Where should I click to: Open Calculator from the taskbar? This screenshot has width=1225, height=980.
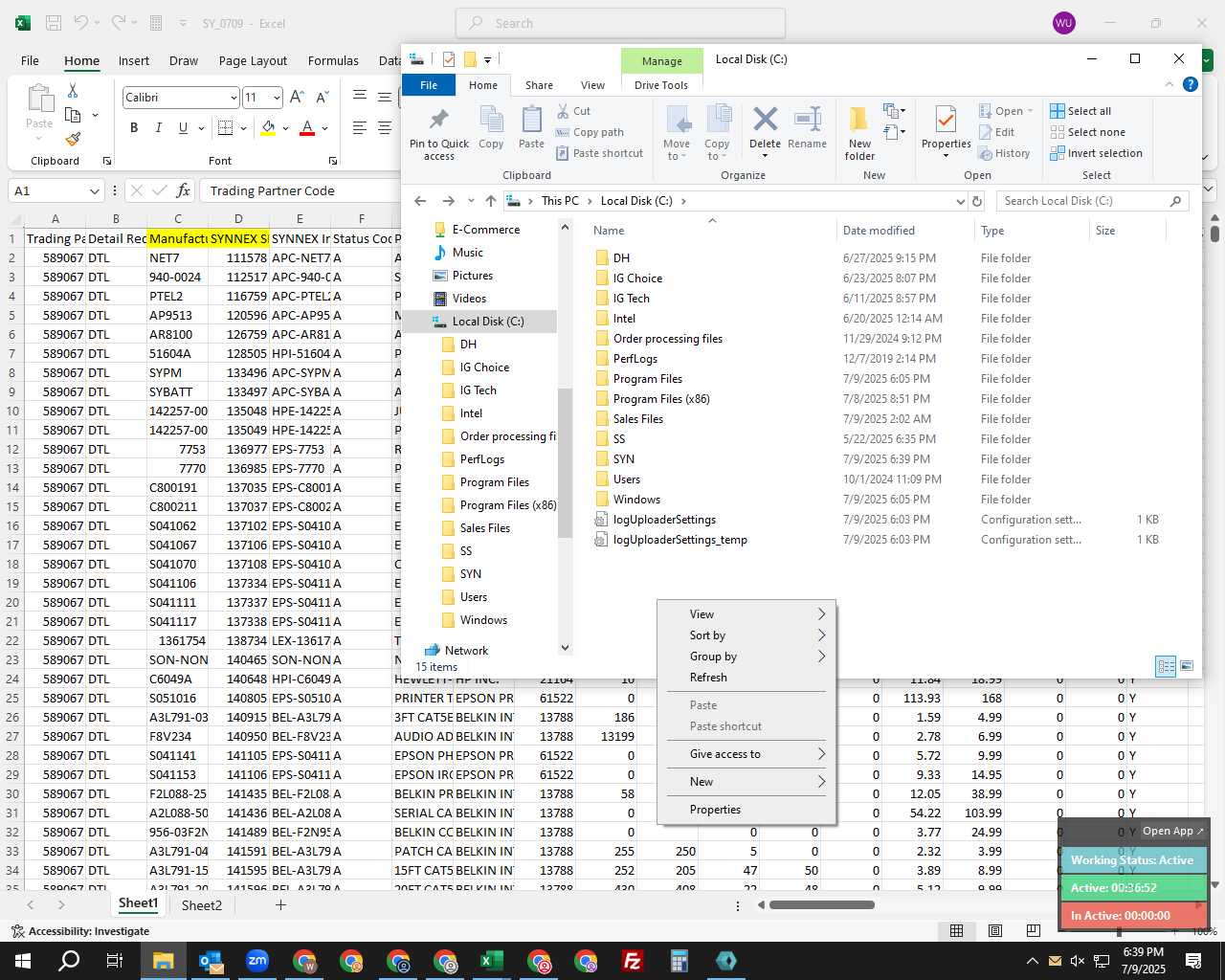679,961
